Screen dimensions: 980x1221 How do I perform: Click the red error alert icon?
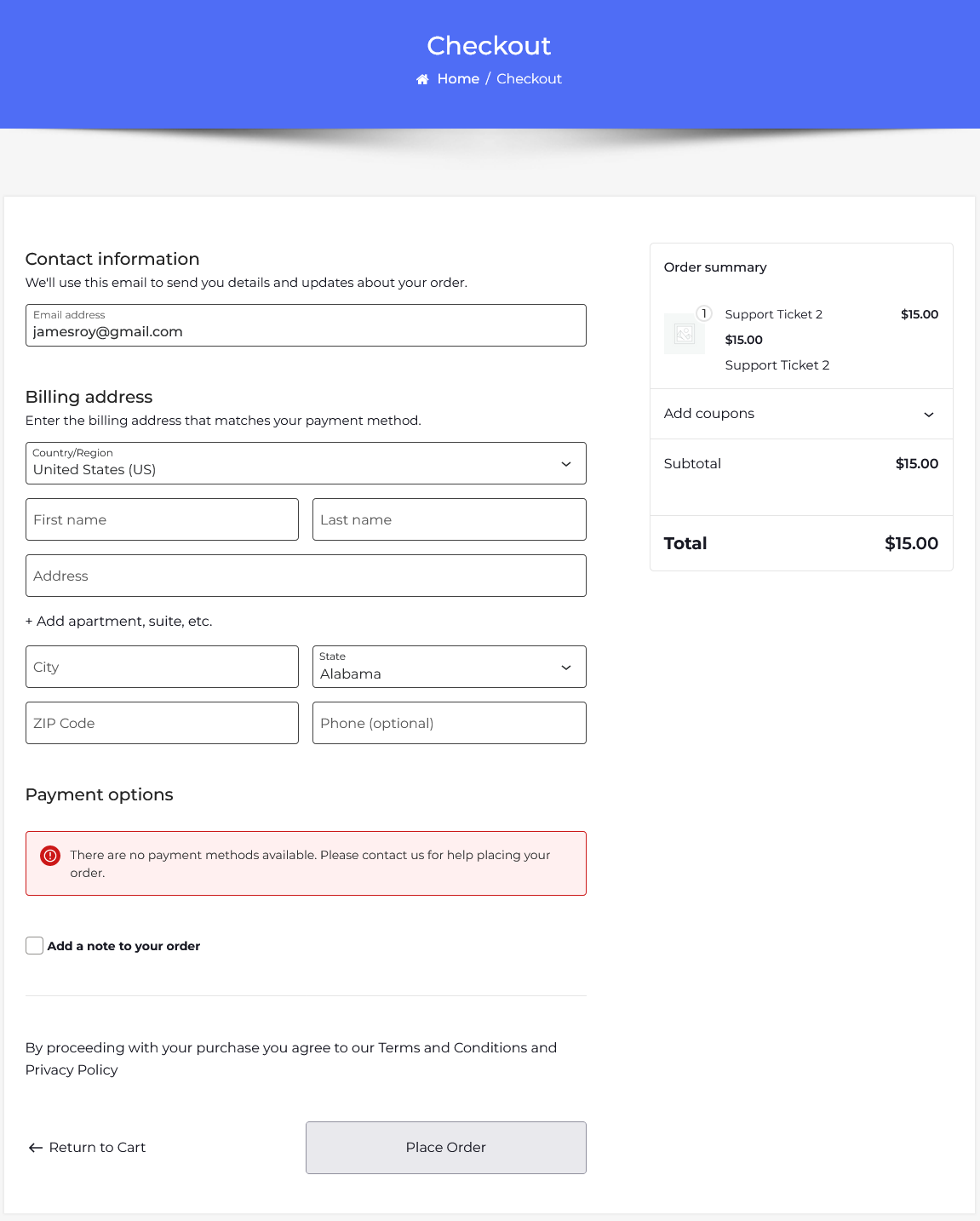[x=50, y=856]
